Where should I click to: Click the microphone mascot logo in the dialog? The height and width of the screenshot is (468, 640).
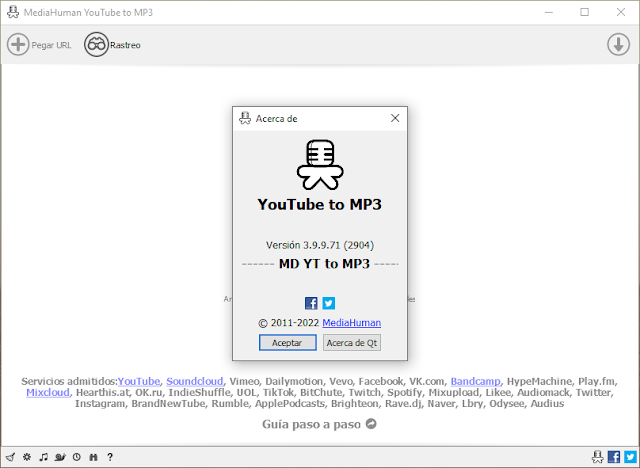click(320, 165)
